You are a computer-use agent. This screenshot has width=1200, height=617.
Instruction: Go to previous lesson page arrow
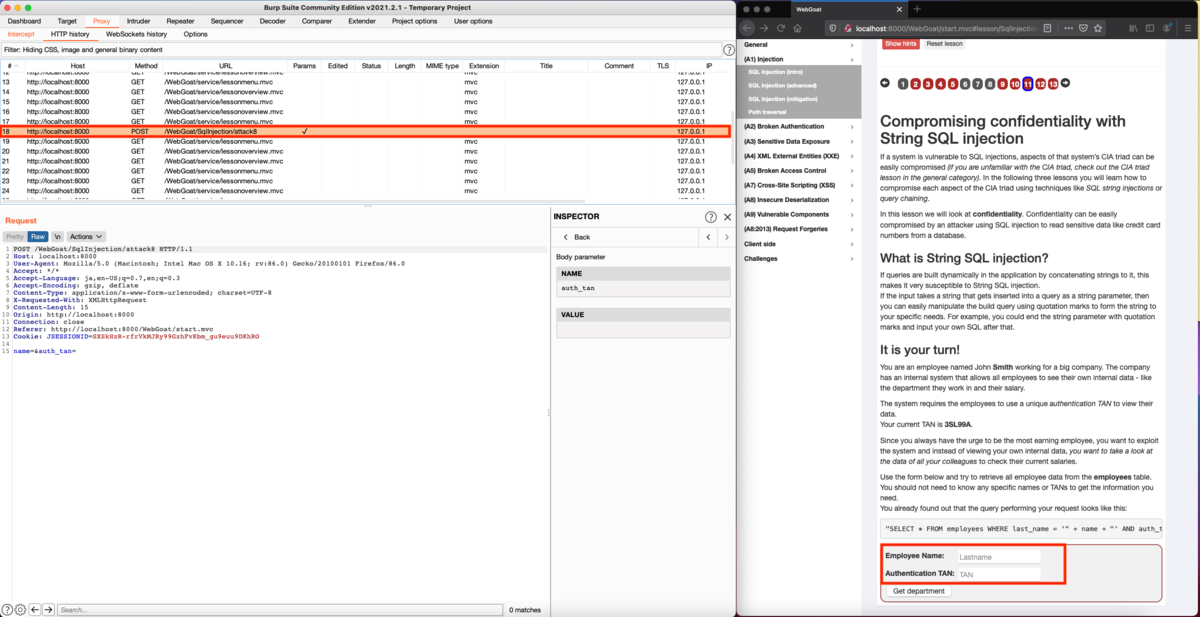(x=885, y=83)
